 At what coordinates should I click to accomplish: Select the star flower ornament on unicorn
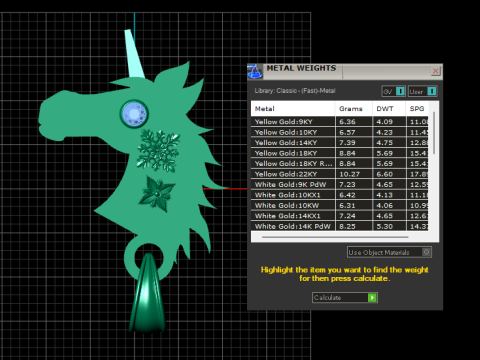157,194
